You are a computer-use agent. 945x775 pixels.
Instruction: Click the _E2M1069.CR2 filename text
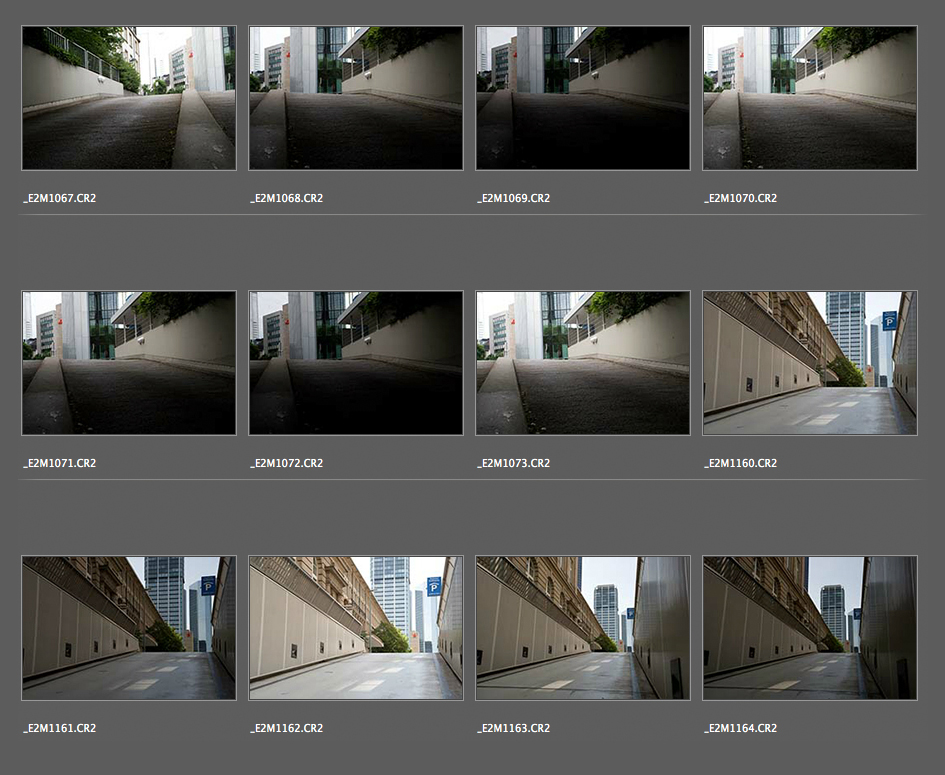514,198
